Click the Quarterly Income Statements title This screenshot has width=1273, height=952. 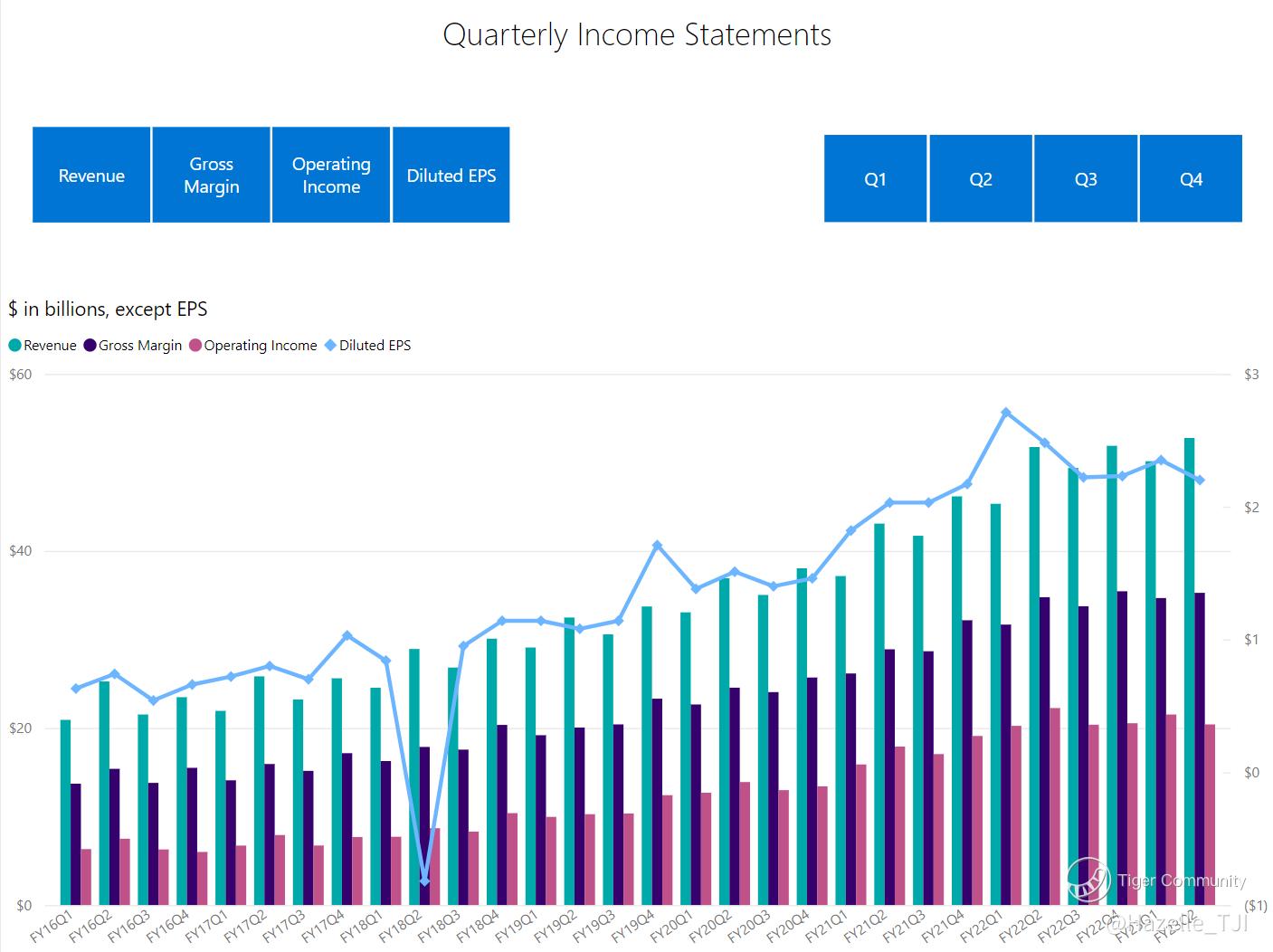pos(636,34)
